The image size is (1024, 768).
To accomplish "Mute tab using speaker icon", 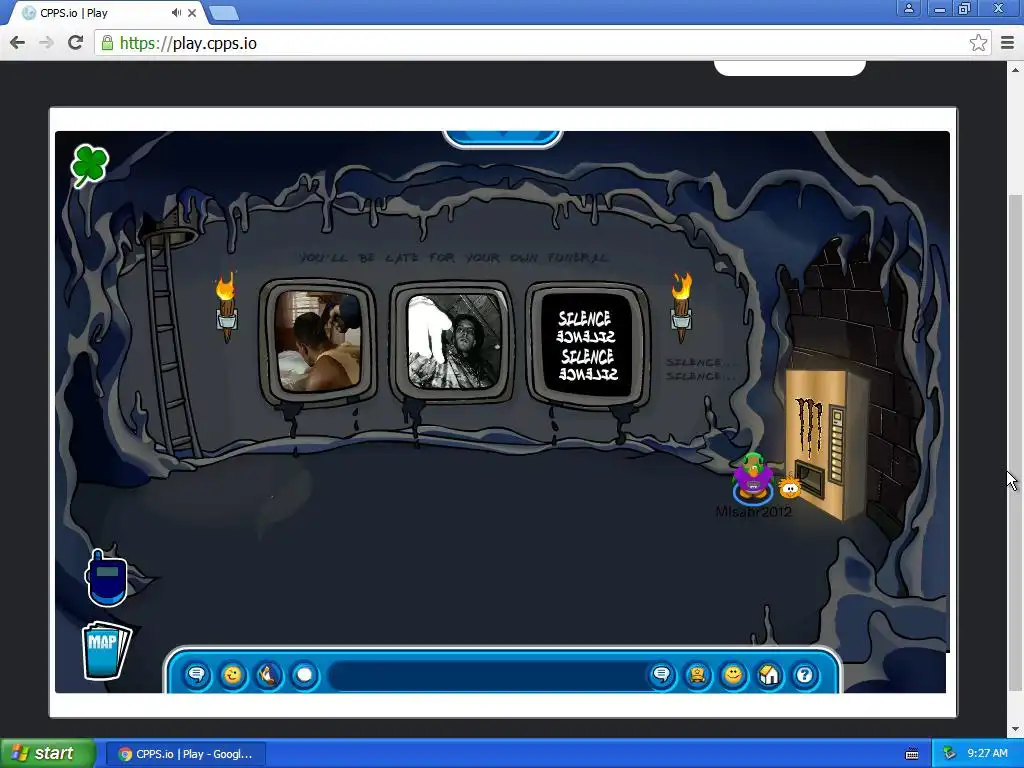I will coord(176,13).
